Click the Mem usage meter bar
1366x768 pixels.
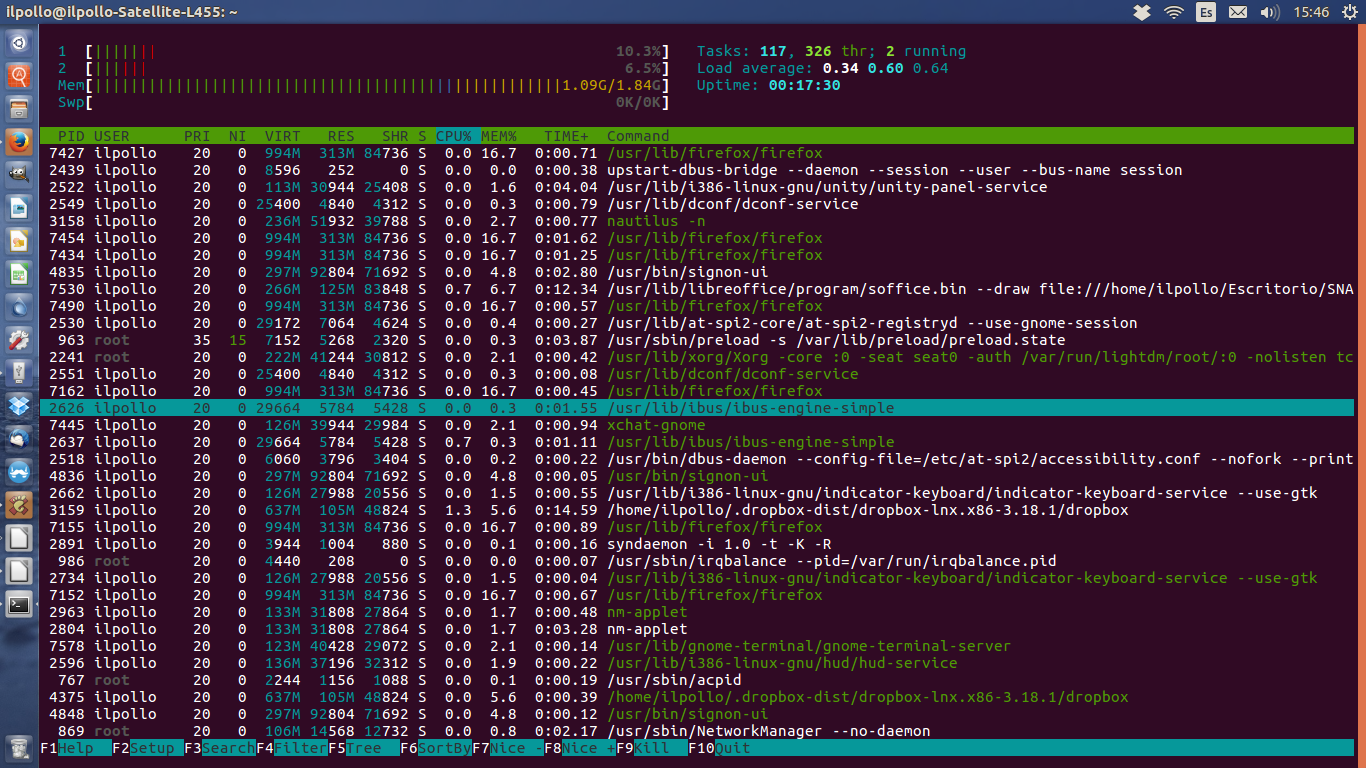[364, 85]
